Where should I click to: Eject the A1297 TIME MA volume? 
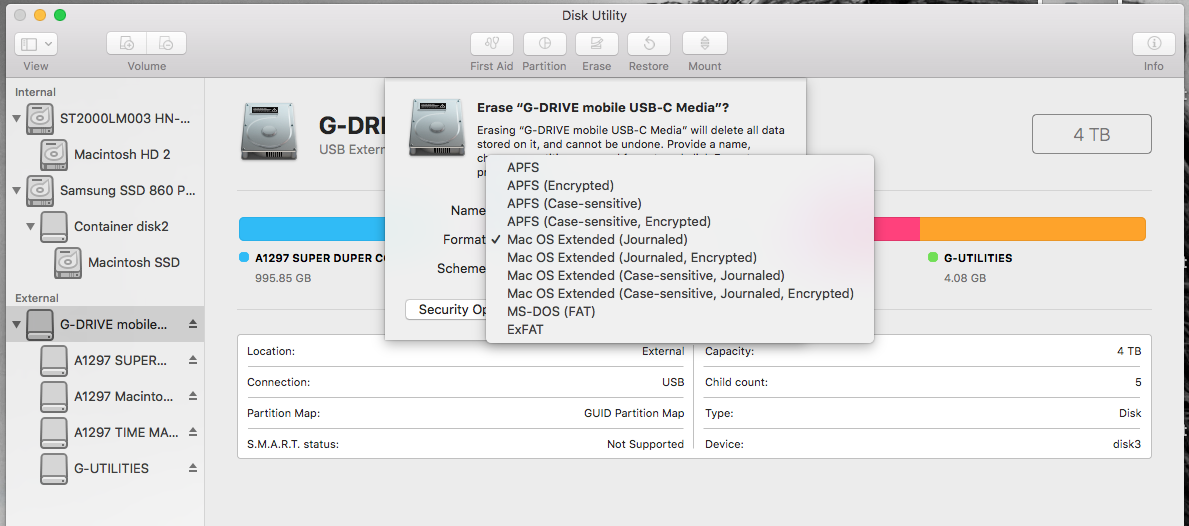tap(193, 432)
